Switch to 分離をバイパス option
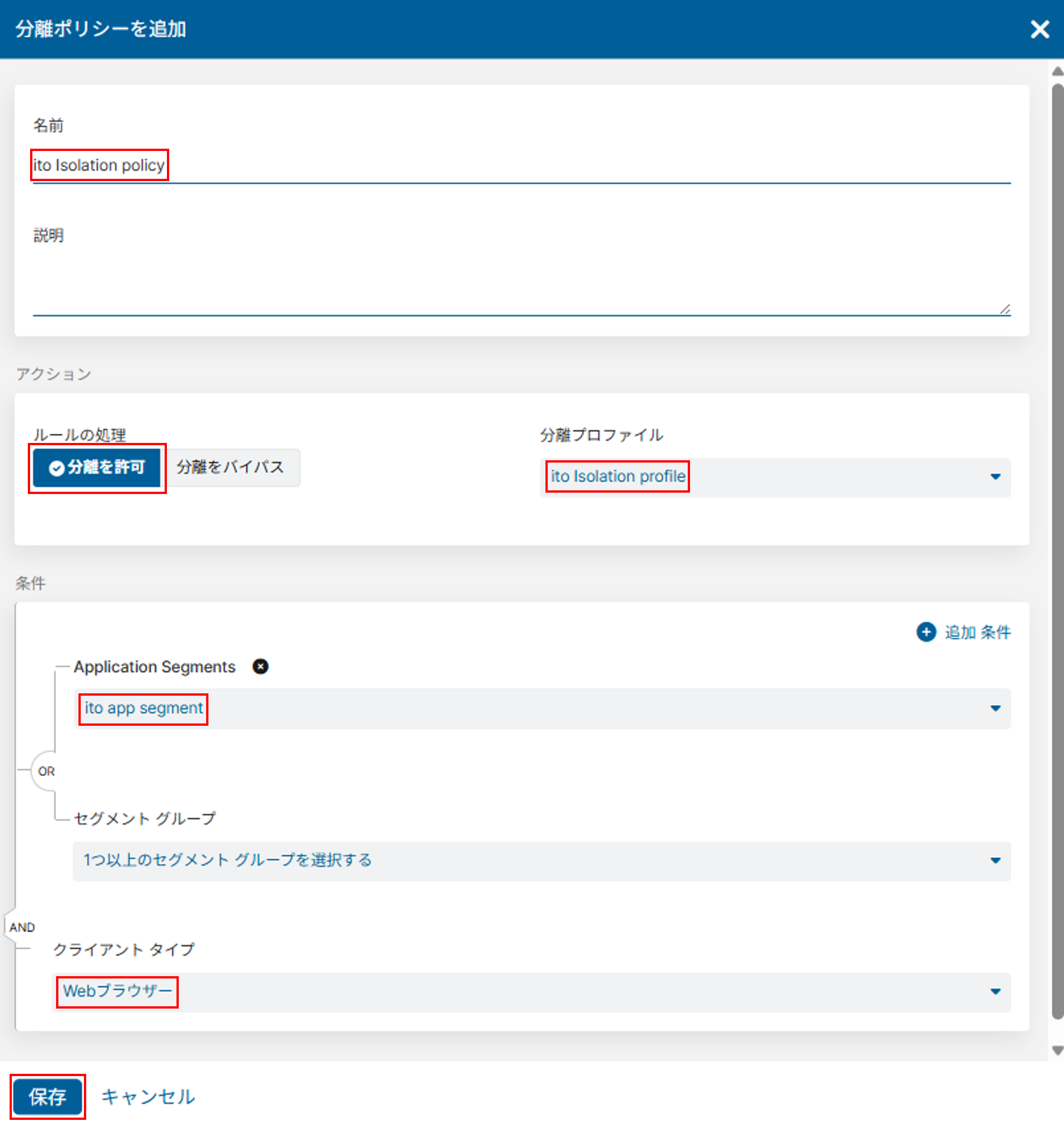The image size is (1064, 1129). (230, 468)
